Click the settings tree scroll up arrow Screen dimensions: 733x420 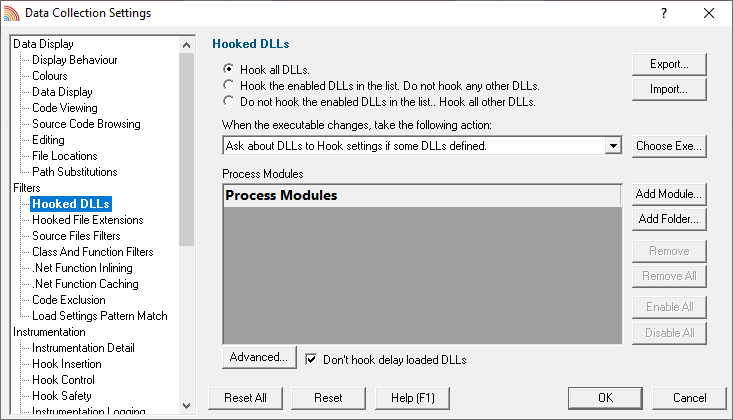point(187,45)
